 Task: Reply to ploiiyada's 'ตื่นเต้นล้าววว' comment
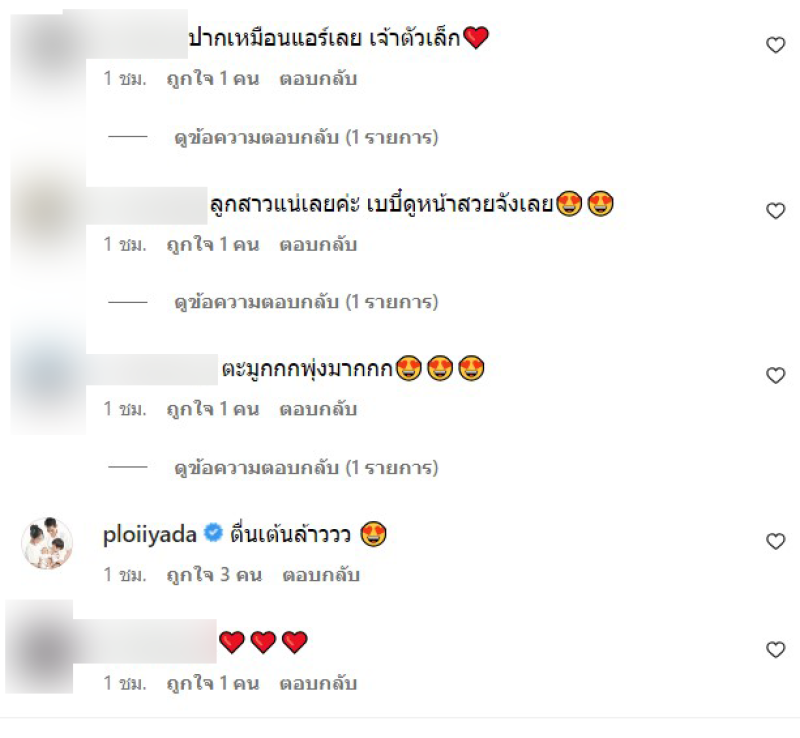[321, 575]
